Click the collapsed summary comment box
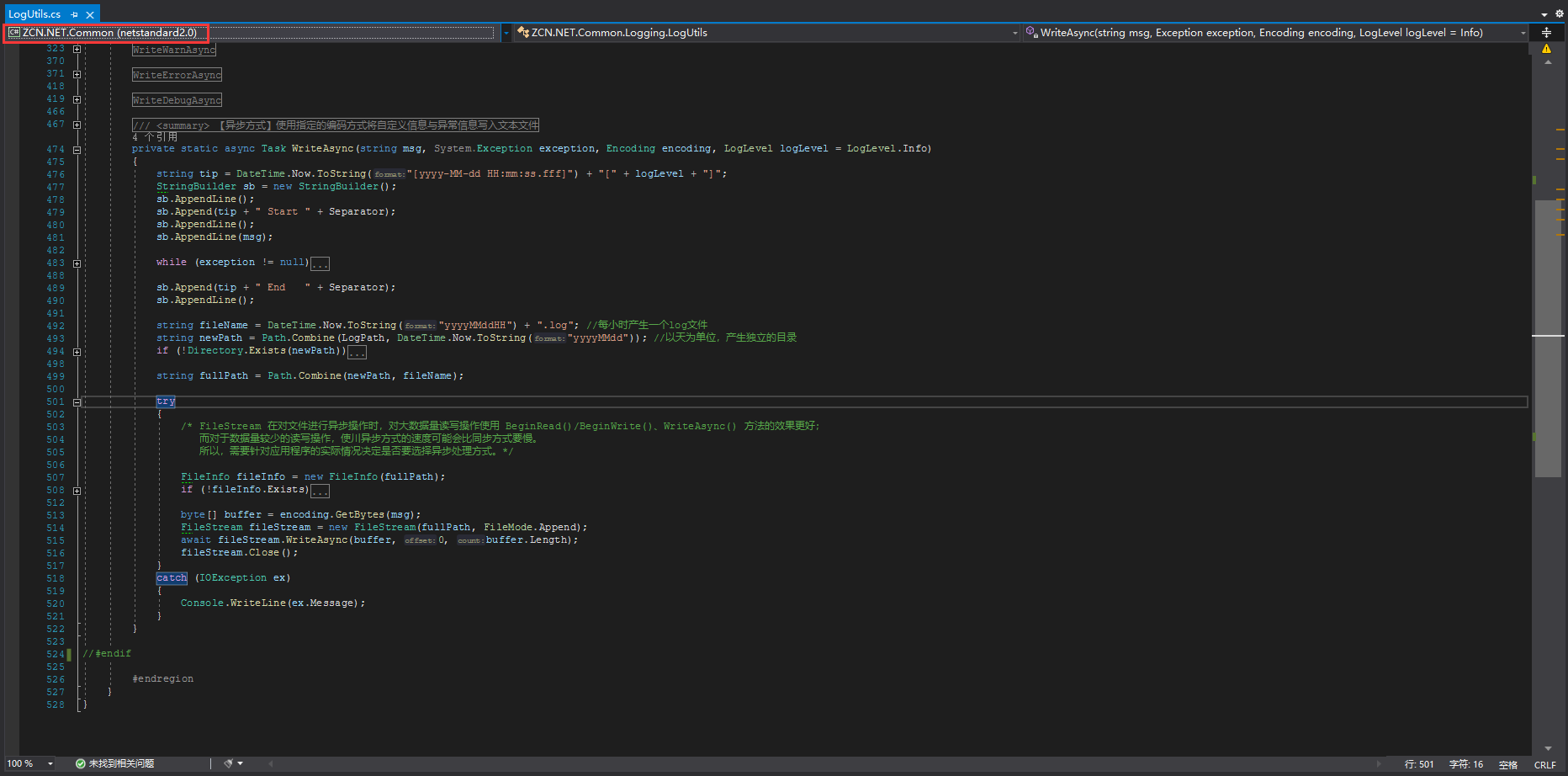Image resolution: width=1568 pixels, height=776 pixels. (x=336, y=125)
